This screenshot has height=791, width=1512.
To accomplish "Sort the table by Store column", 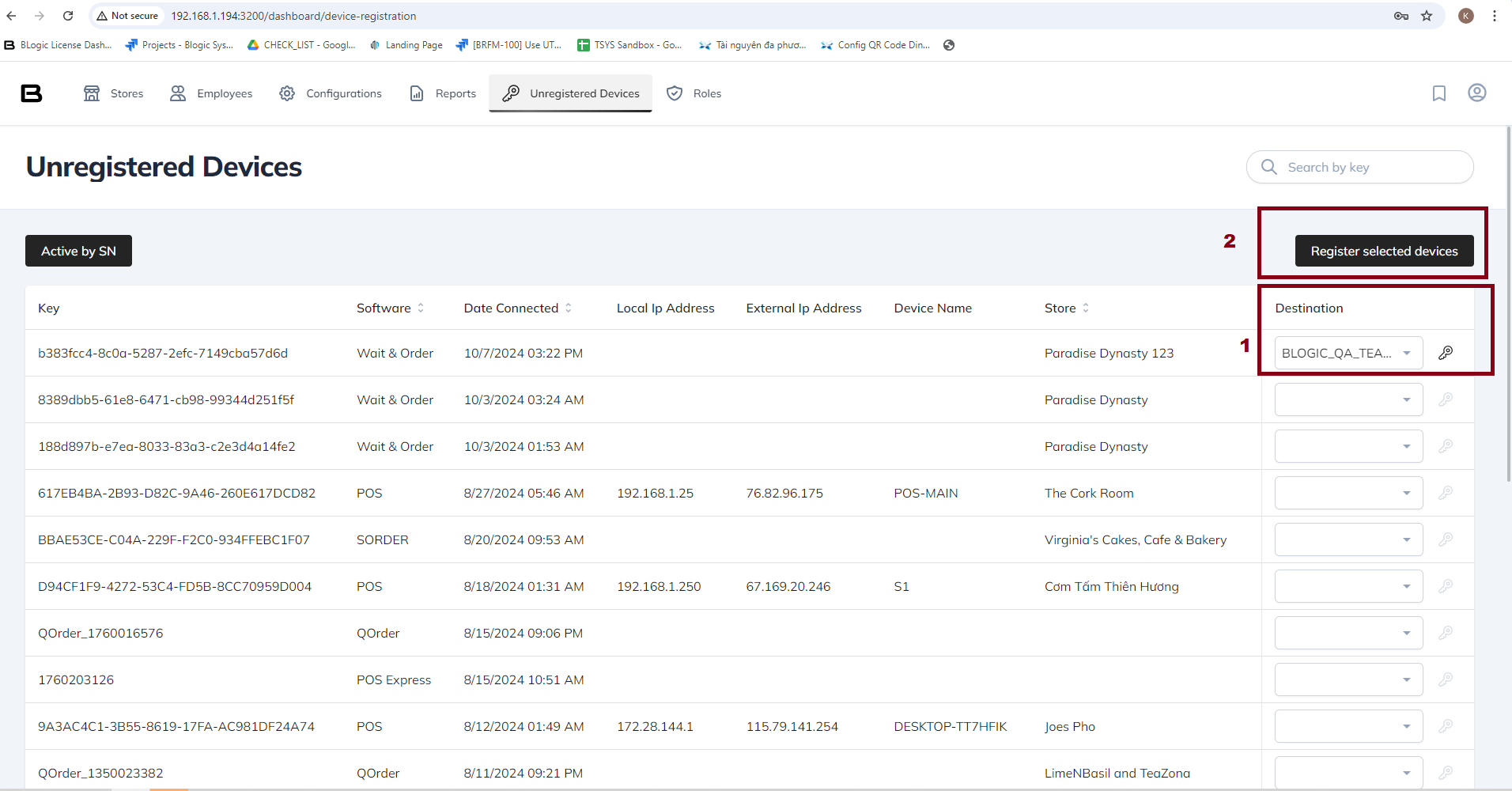I will [1086, 308].
